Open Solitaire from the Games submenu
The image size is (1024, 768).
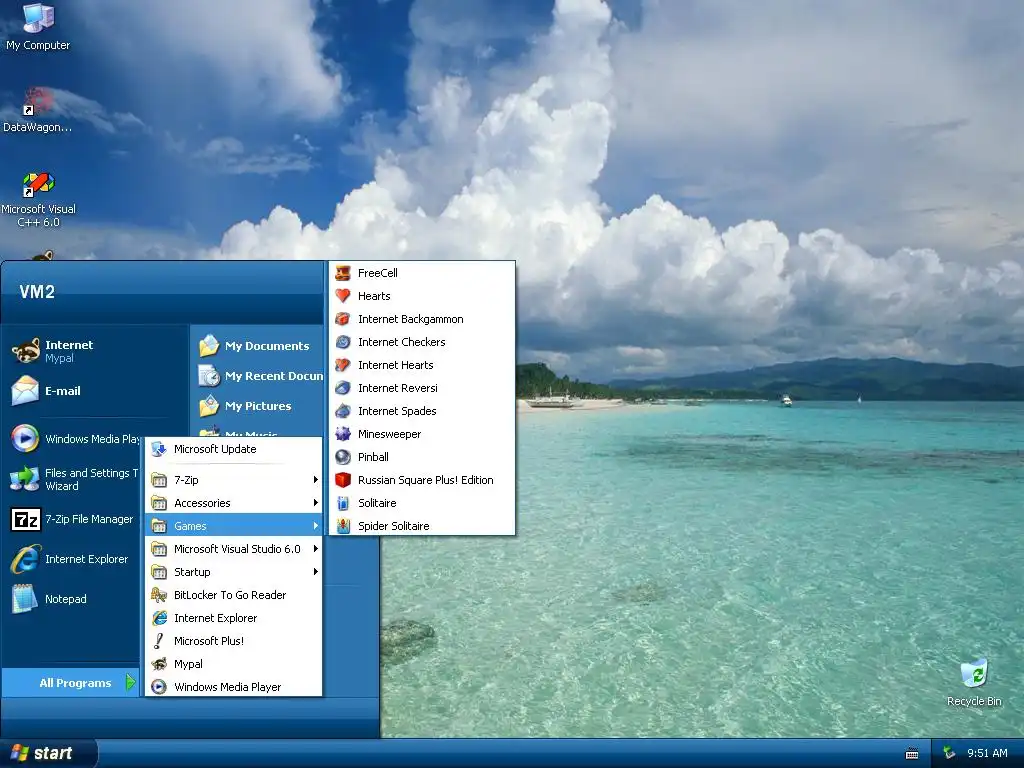click(x=422, y=503)
